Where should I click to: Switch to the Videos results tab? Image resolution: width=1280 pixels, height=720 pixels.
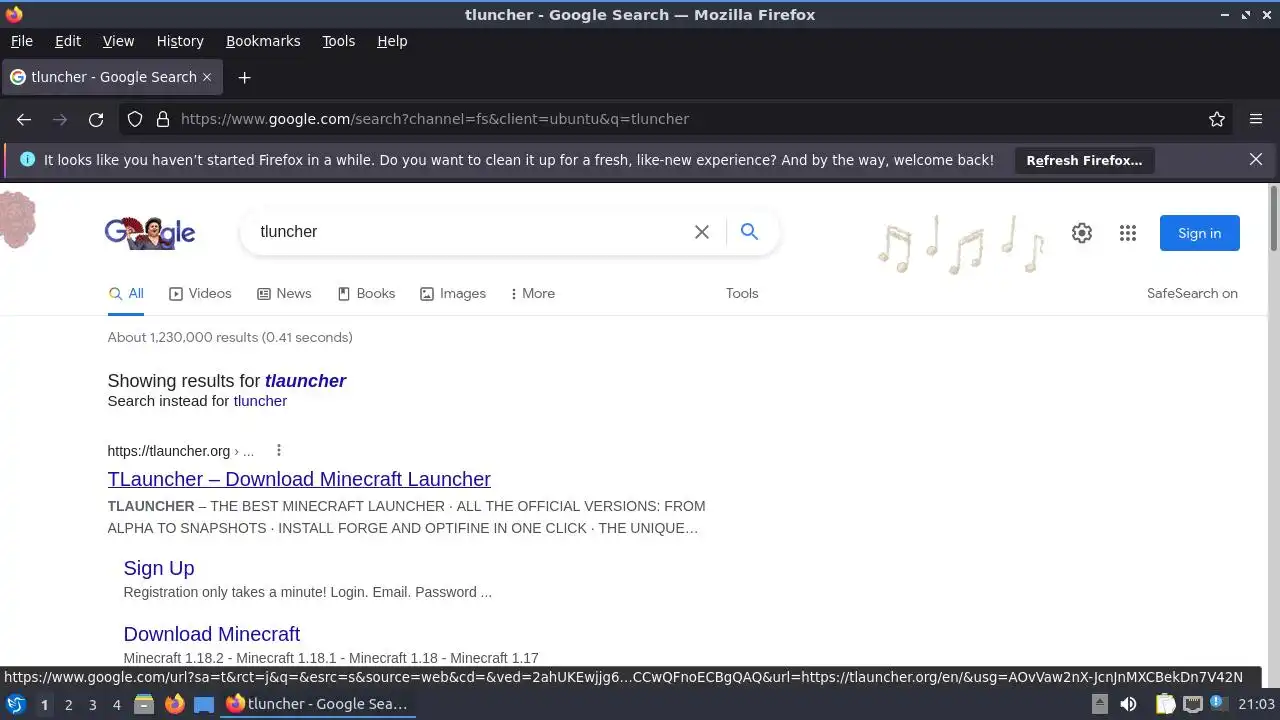pyautogui.click(x=200, y=293)
